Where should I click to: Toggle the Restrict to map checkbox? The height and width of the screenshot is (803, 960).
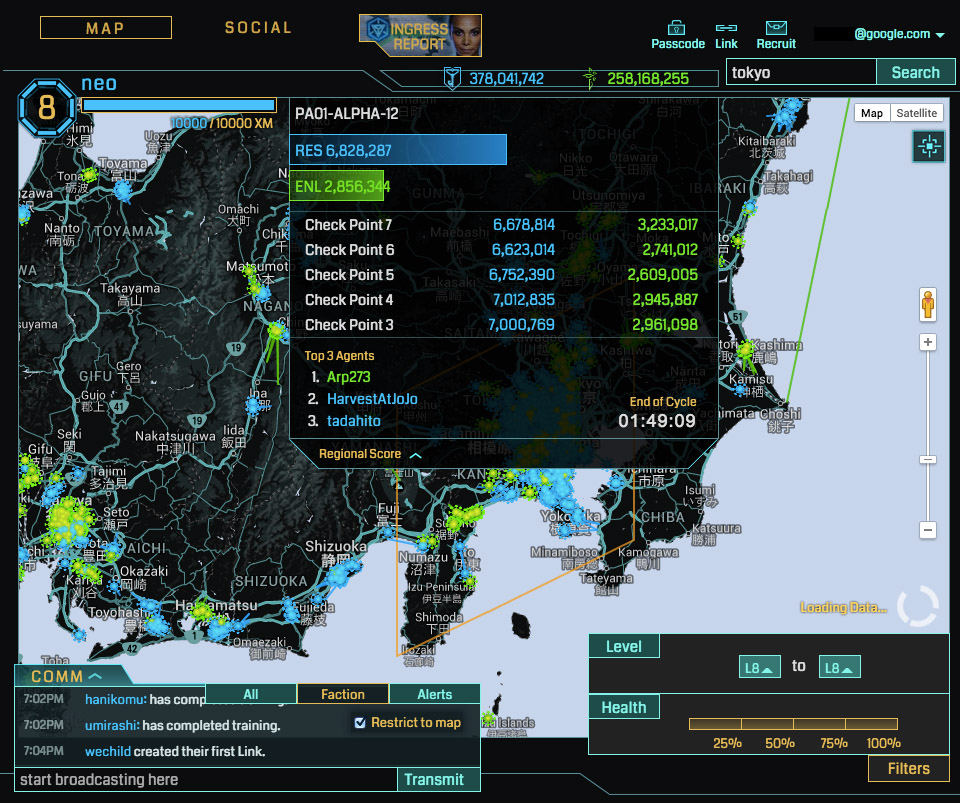pos(360,723)
